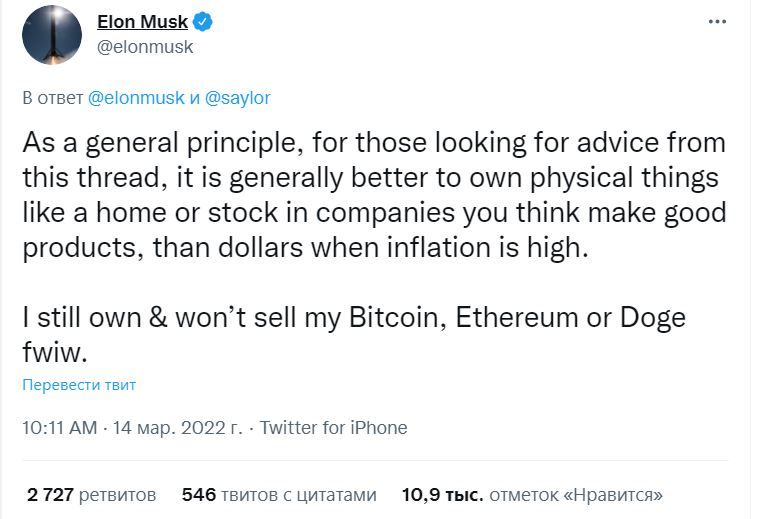This screenshot has height=519, width=771.
Task: Click the tweet paragraph starting As a general principle
Action: point(374,195)
